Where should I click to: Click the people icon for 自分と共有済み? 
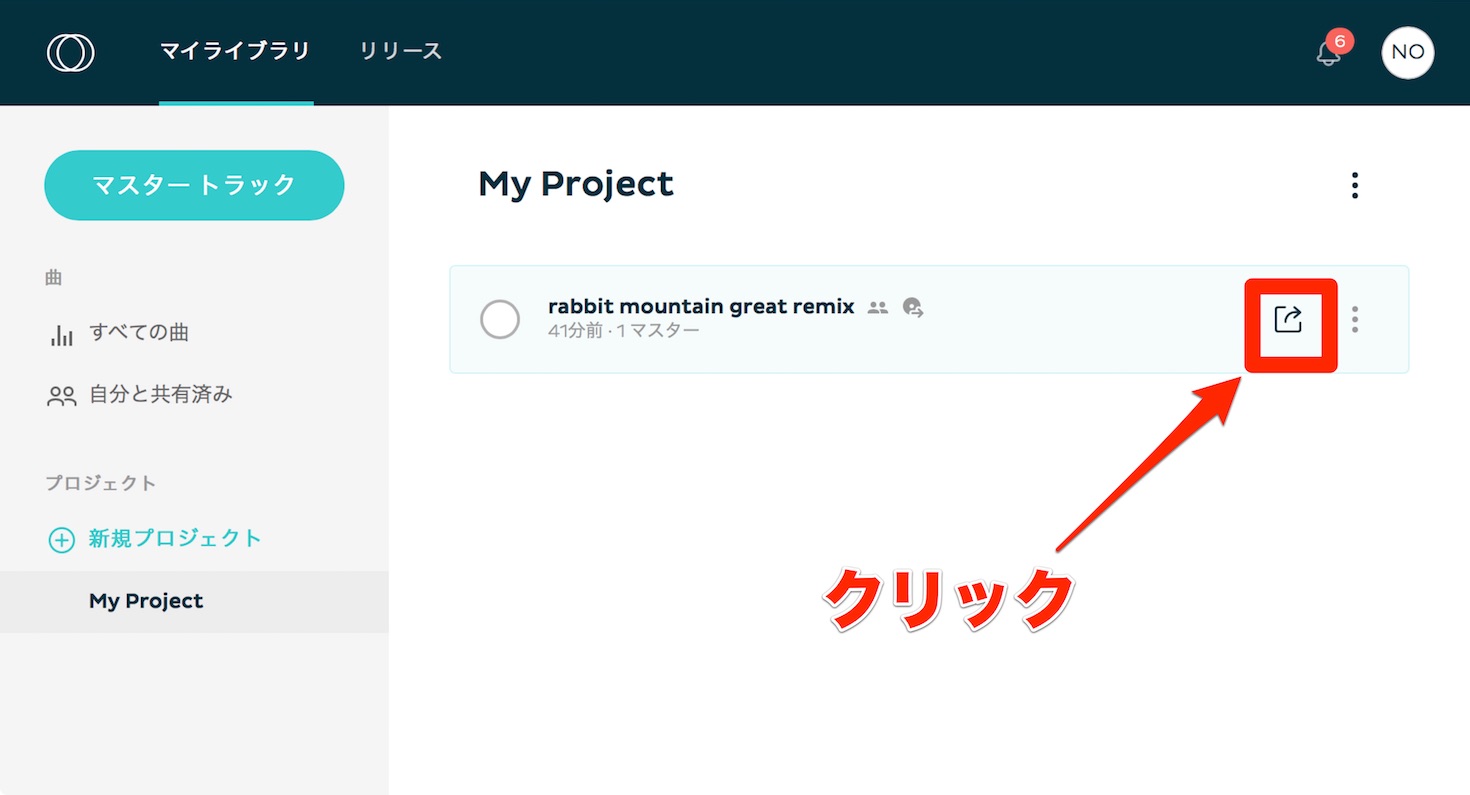(62, 396)
